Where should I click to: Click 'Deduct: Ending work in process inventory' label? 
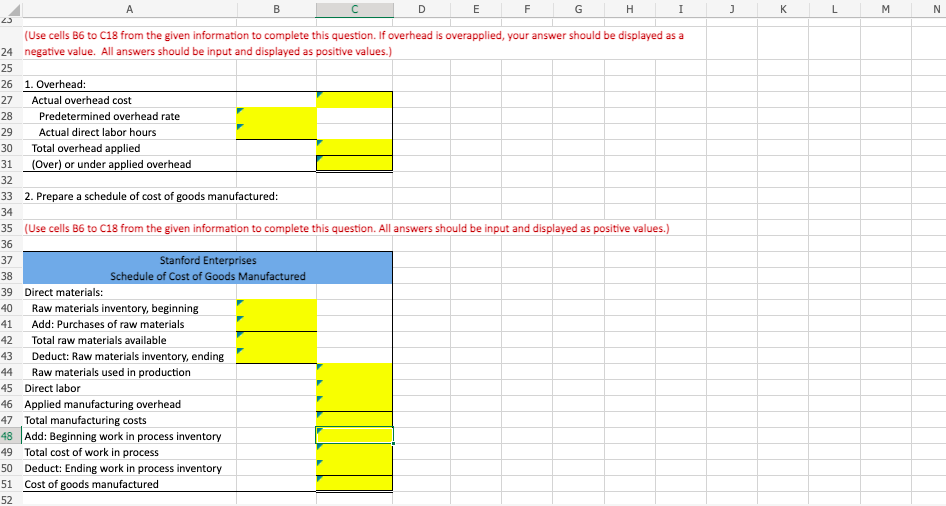coord(123,468)
